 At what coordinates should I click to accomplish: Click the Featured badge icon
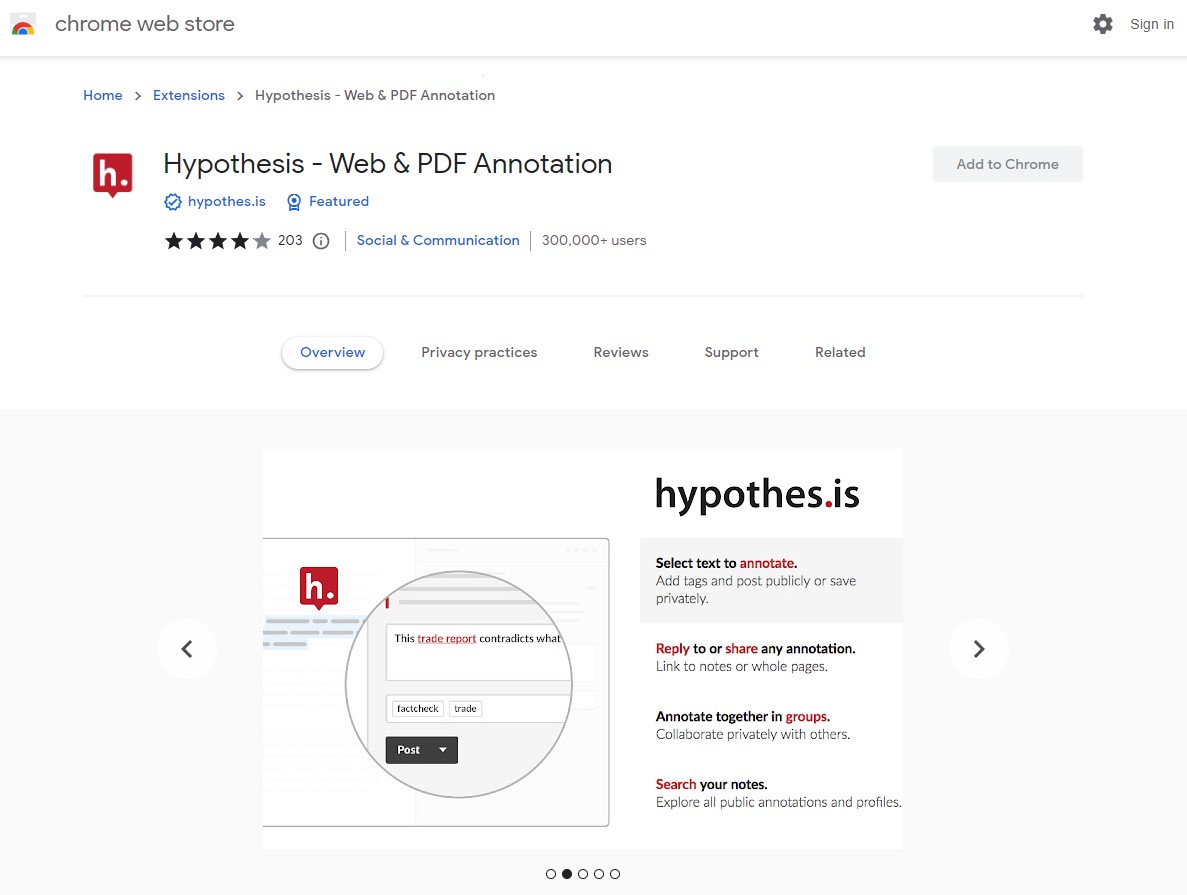coord(293,202)
